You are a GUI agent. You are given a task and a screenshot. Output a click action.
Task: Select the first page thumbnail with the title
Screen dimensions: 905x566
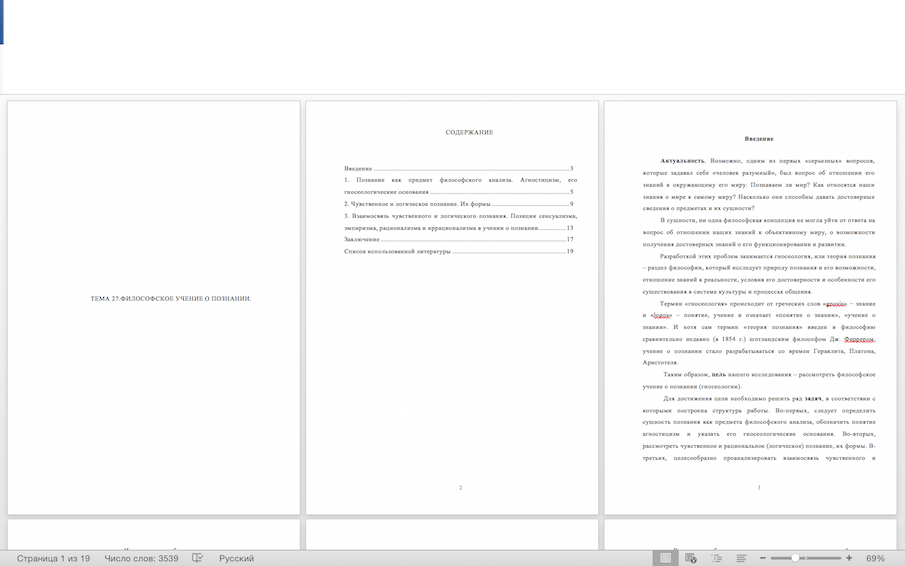pos(154,308)
